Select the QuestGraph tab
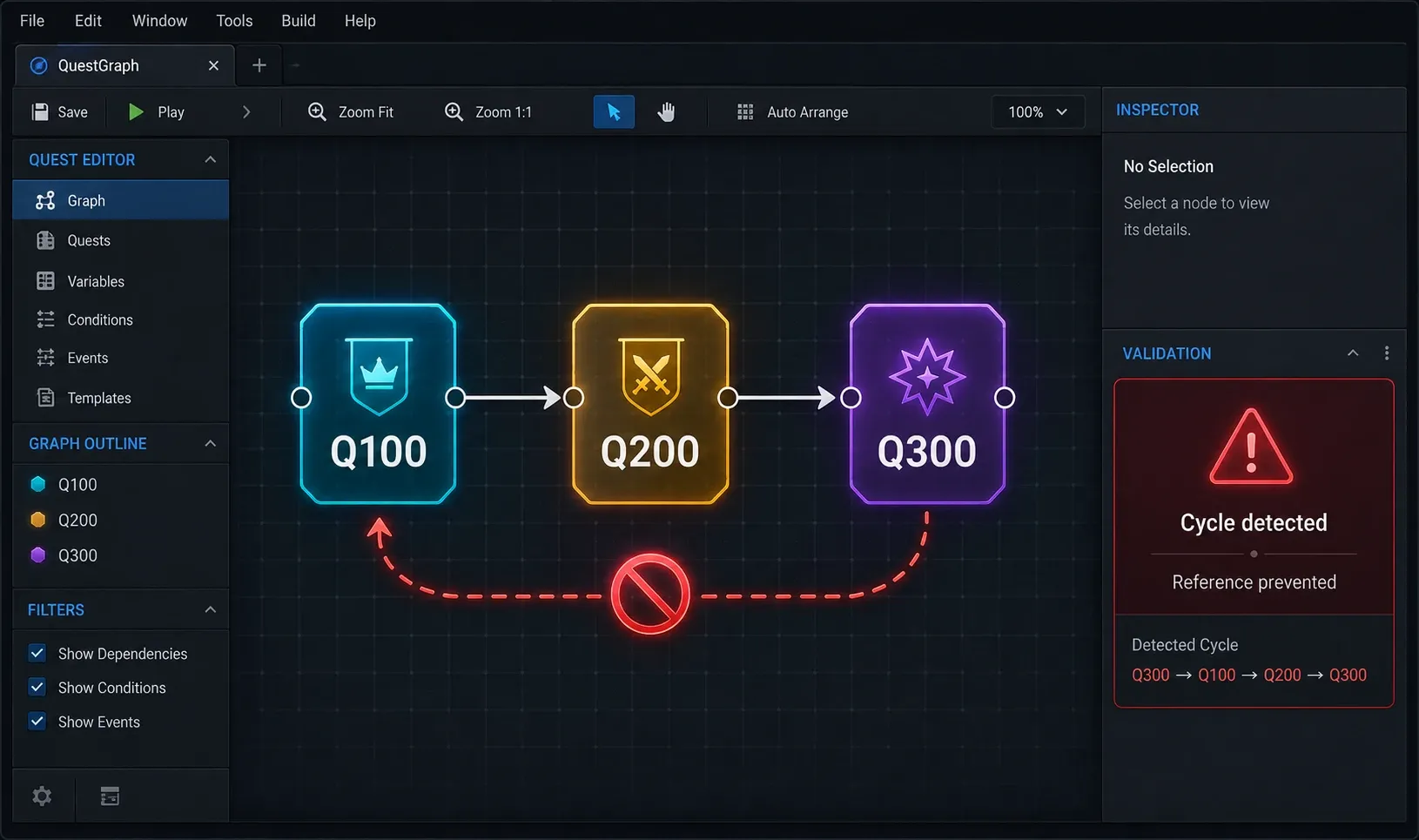Viewport: 1419px width, 840px height. pyautogui.click(x=124, y=65)
